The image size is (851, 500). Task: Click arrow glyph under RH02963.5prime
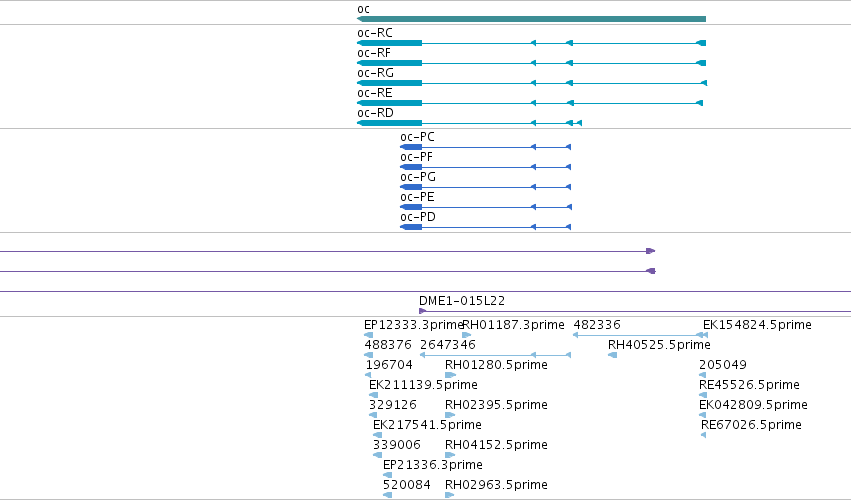coord(449,495)
